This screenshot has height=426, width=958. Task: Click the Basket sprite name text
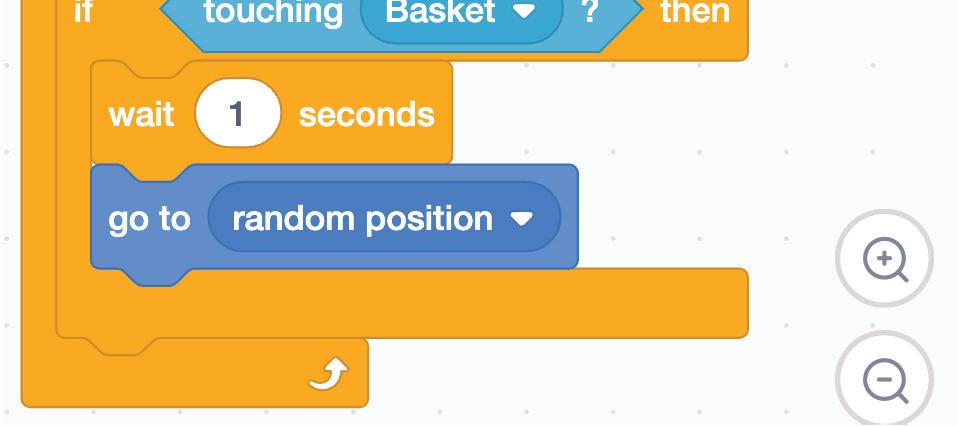(439, 12)
